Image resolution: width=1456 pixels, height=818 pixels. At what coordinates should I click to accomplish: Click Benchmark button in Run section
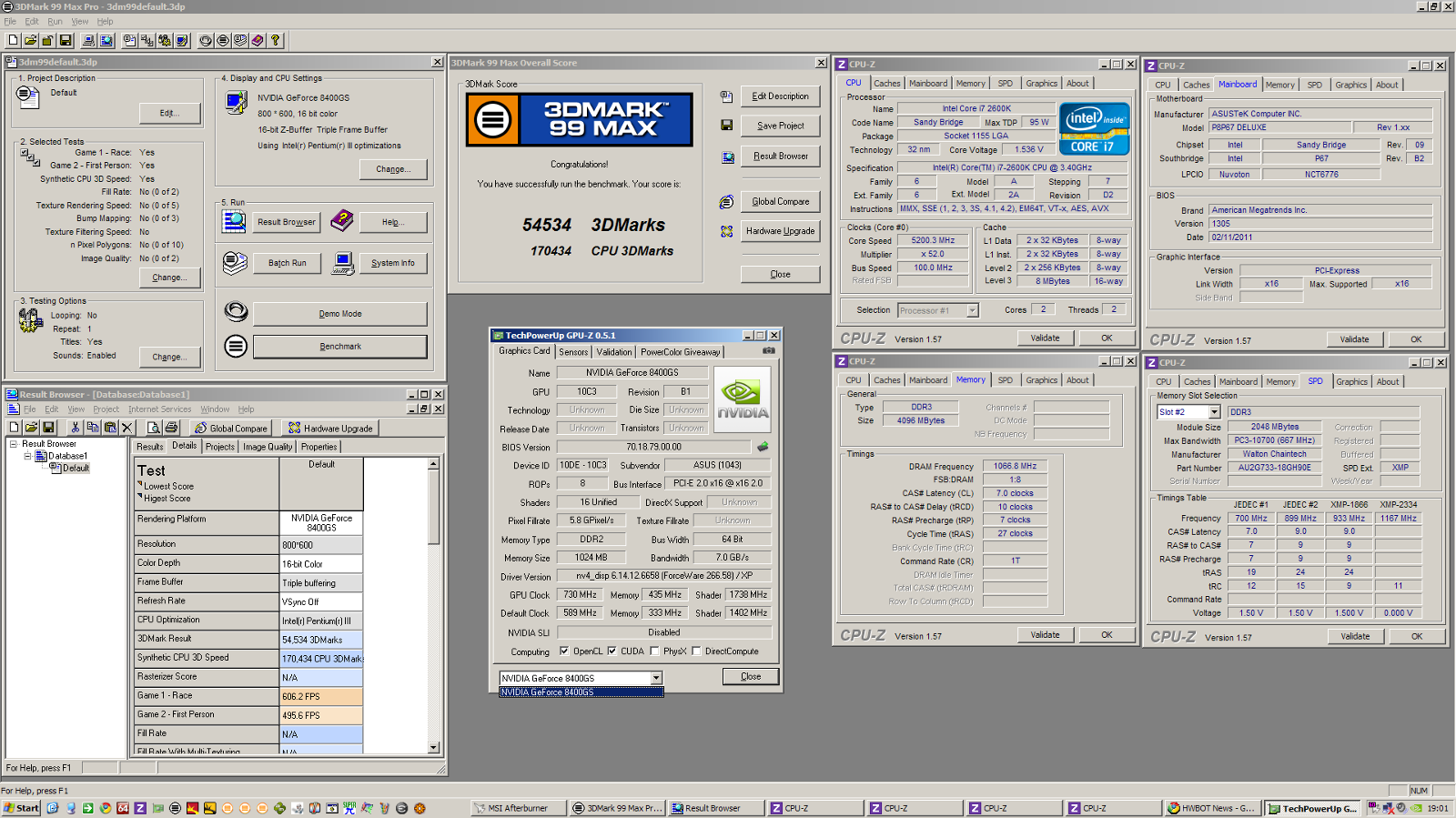(340, 347)
